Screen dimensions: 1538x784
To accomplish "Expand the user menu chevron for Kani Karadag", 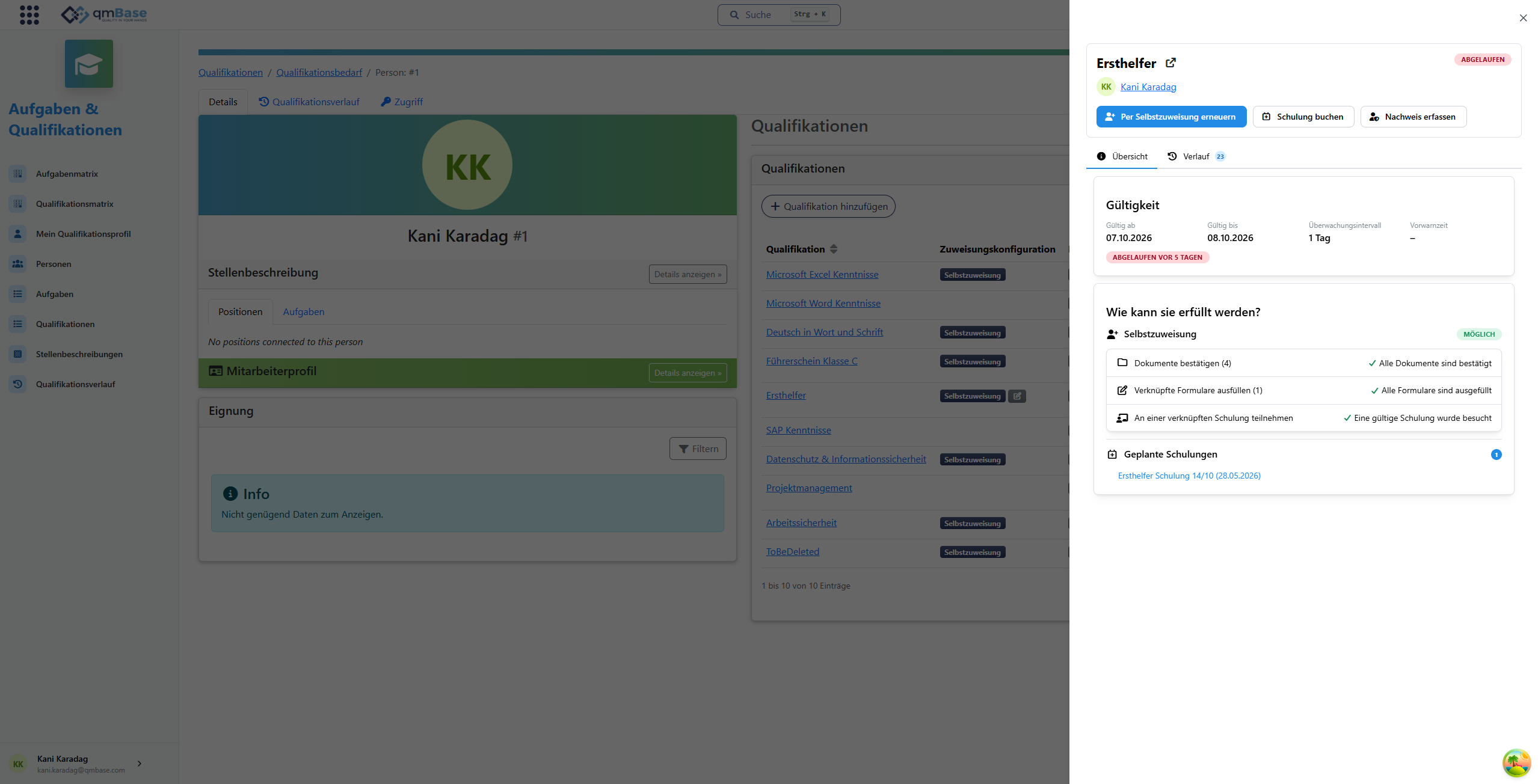I will click(140, 764).
